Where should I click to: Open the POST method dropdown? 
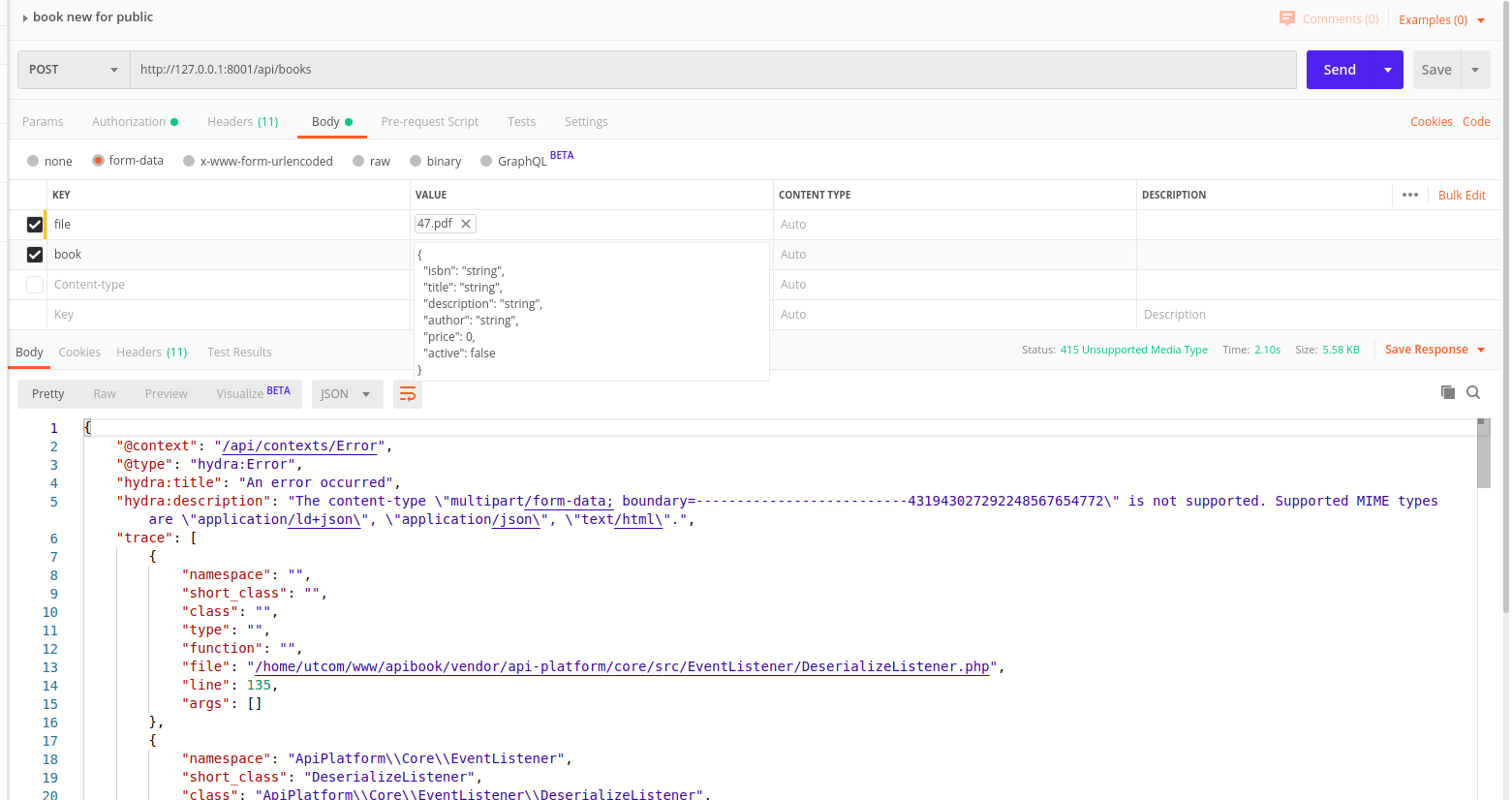coord(74,70)
